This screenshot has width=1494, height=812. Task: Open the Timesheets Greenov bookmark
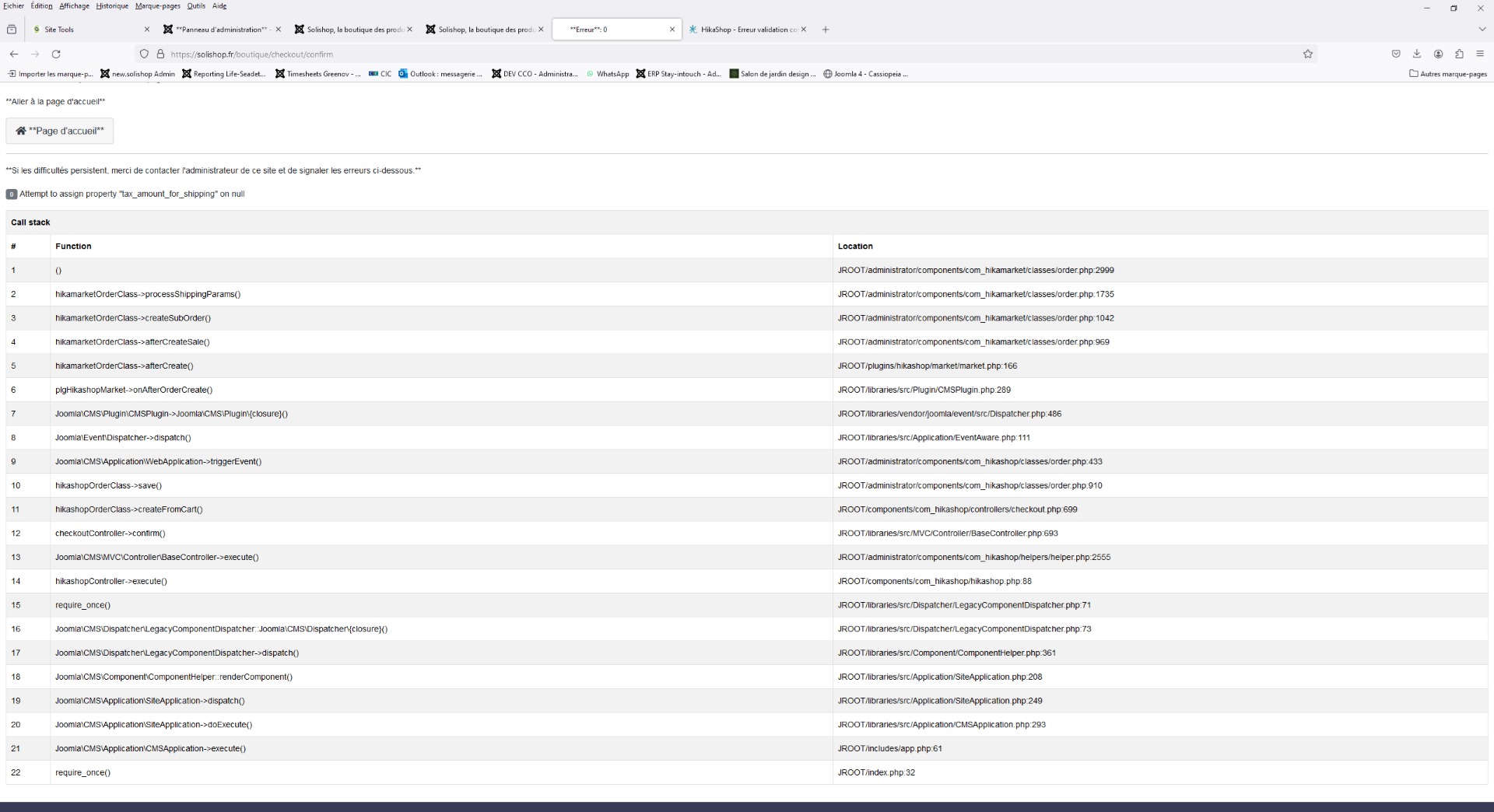click(317, 74)
